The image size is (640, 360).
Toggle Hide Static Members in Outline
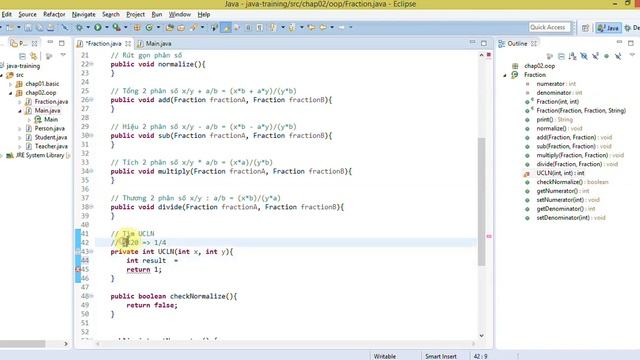tap(596, 56)
